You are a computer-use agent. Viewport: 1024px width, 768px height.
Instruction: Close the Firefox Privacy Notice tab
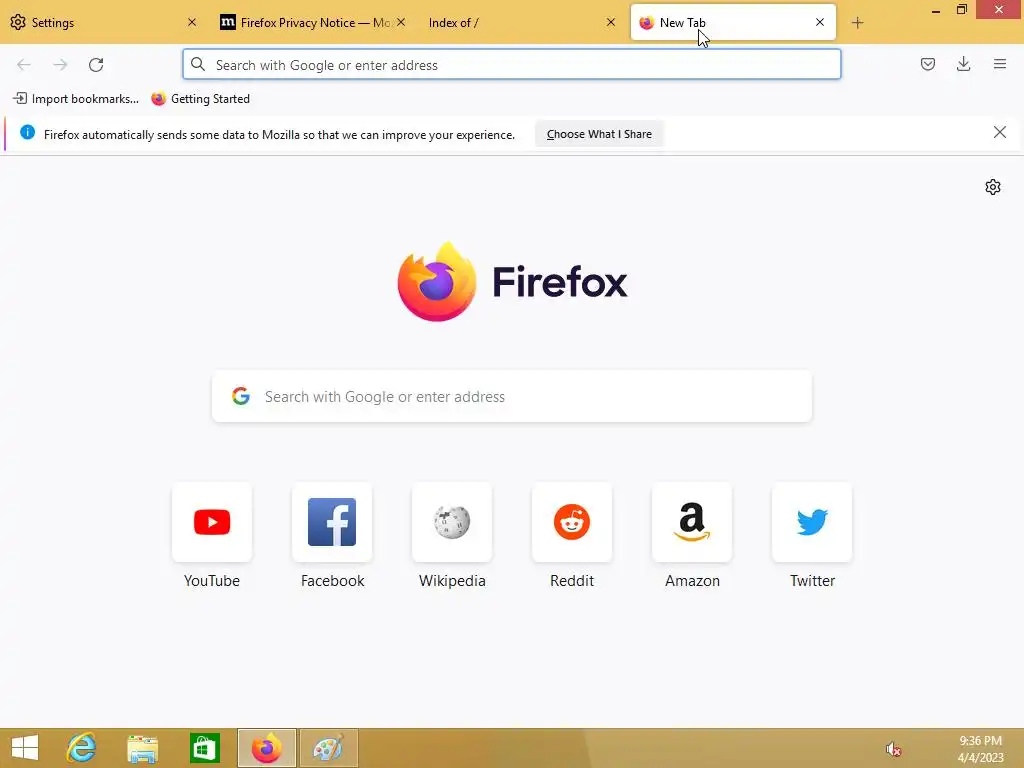click(401, 22)
